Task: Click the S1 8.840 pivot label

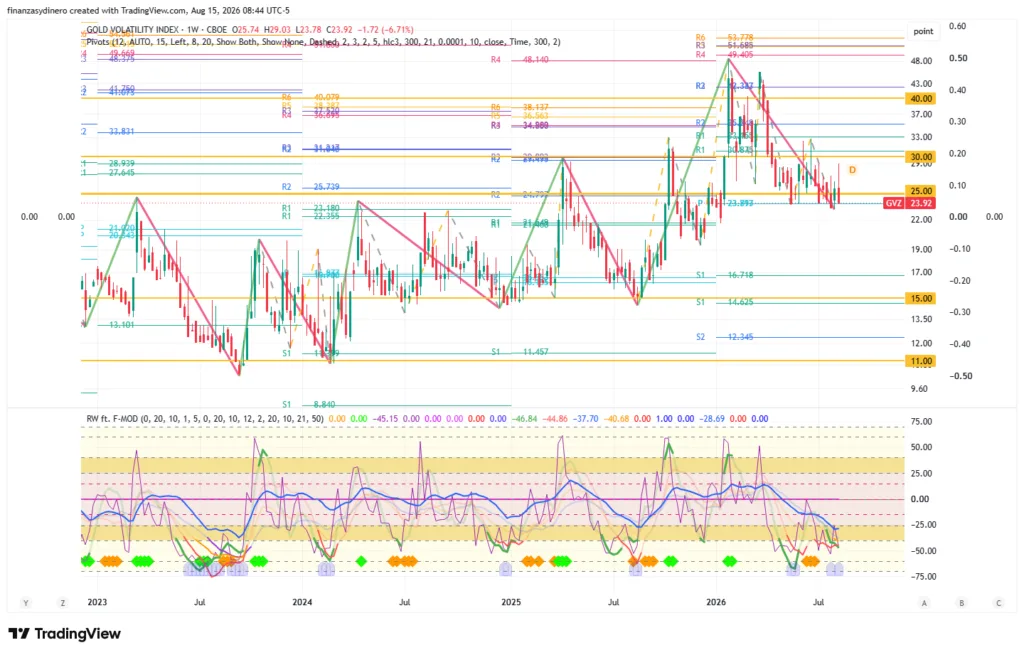Action: point(309,404)
